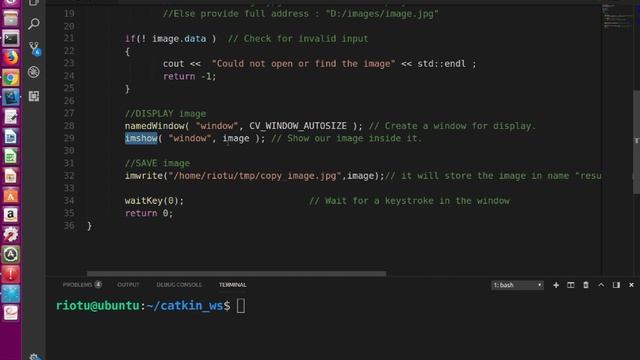Click line number 29 in the gutter

coord(69,138)
